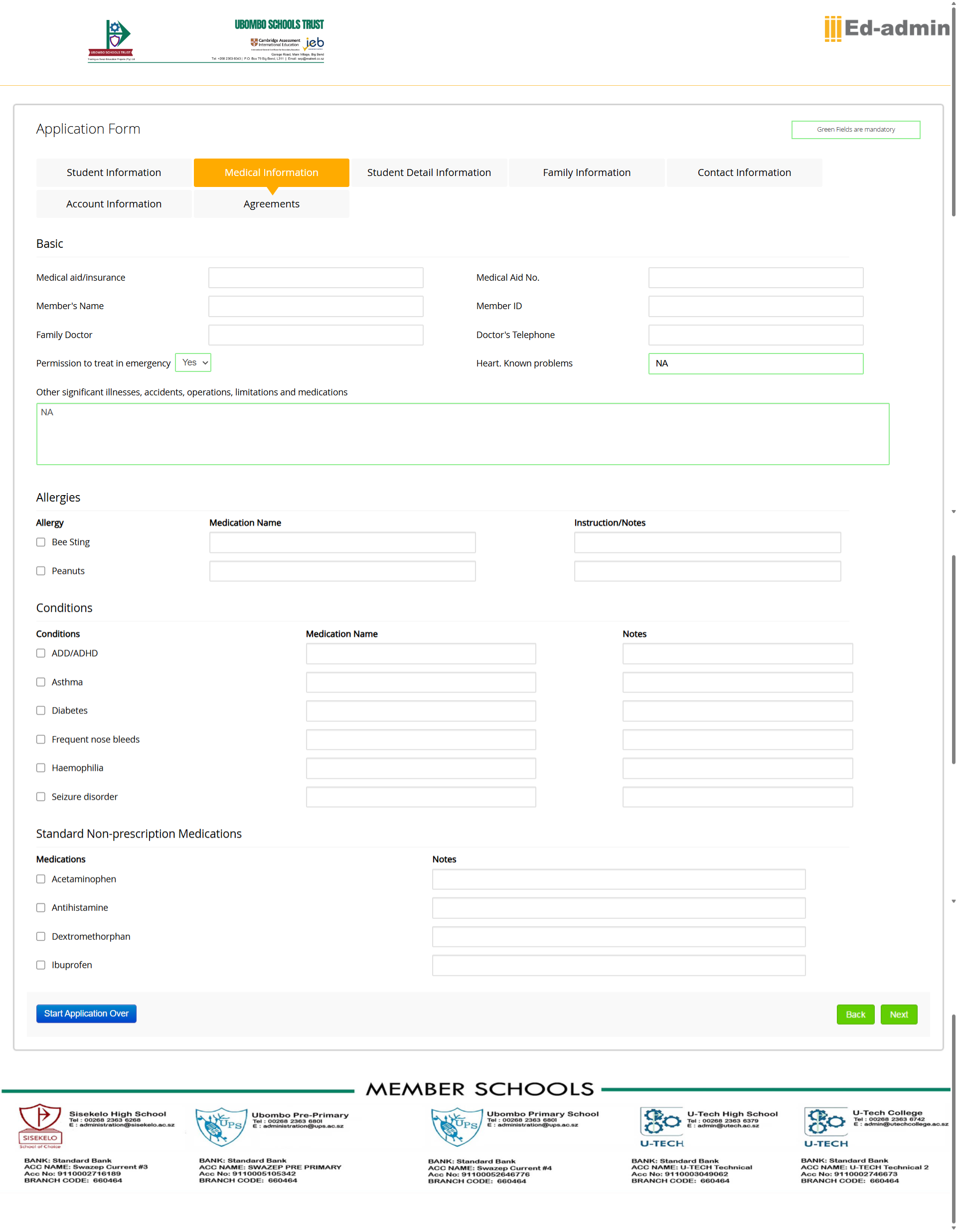
Task: Click the Sisekelo High School crest
Action: [x=40, y=1126]
